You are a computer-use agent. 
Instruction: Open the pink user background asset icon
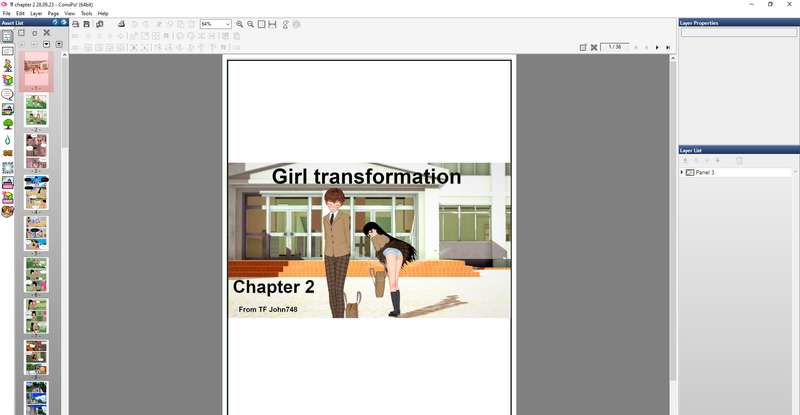click(7, 182)
